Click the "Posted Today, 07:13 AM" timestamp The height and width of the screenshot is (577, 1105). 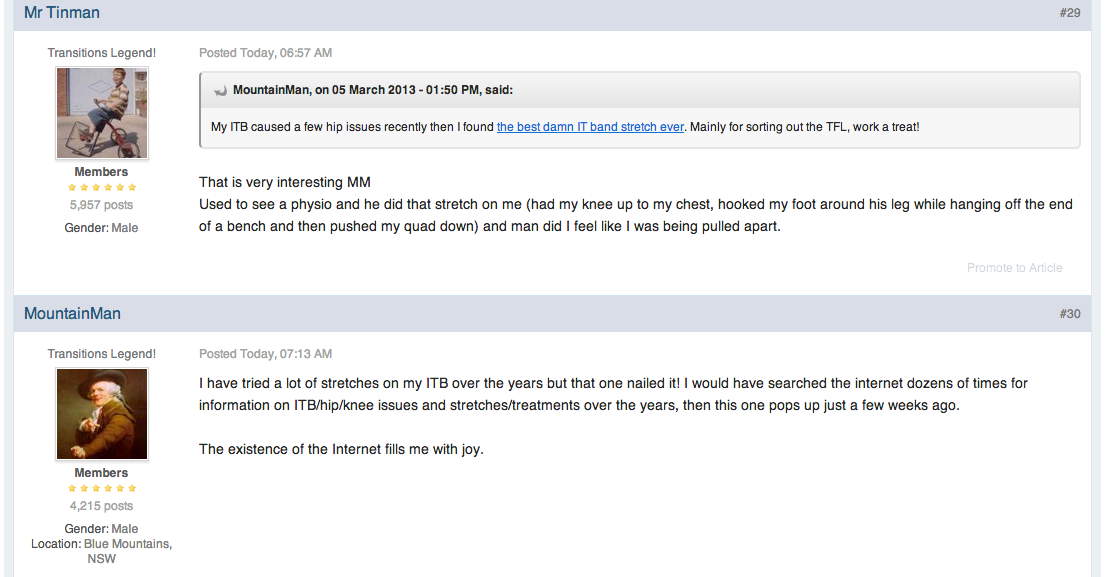click(x=265, y=354)
